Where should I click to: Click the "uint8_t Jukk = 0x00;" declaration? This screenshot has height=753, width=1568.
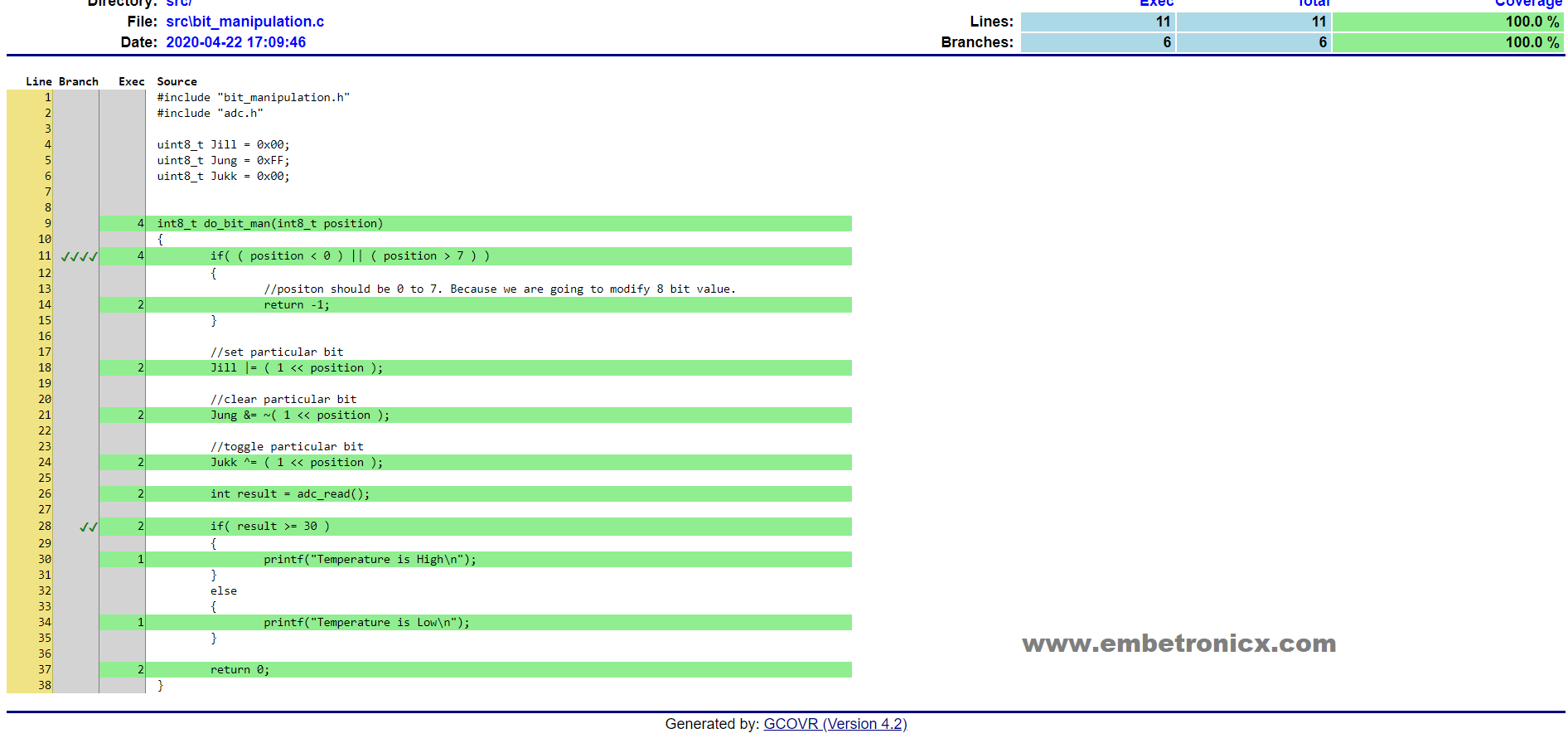coord(224,176)
